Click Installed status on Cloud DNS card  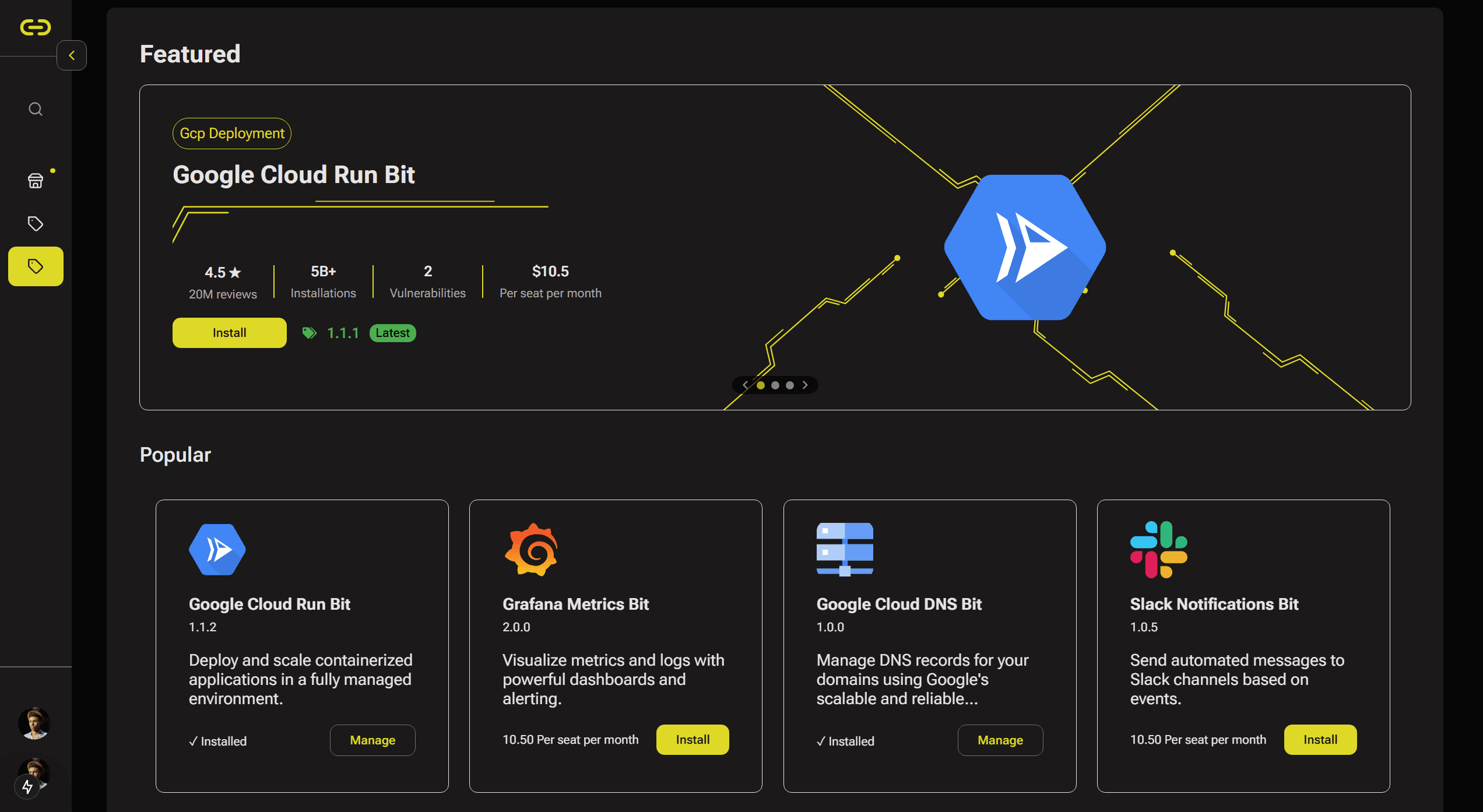(x=845, y=741)
